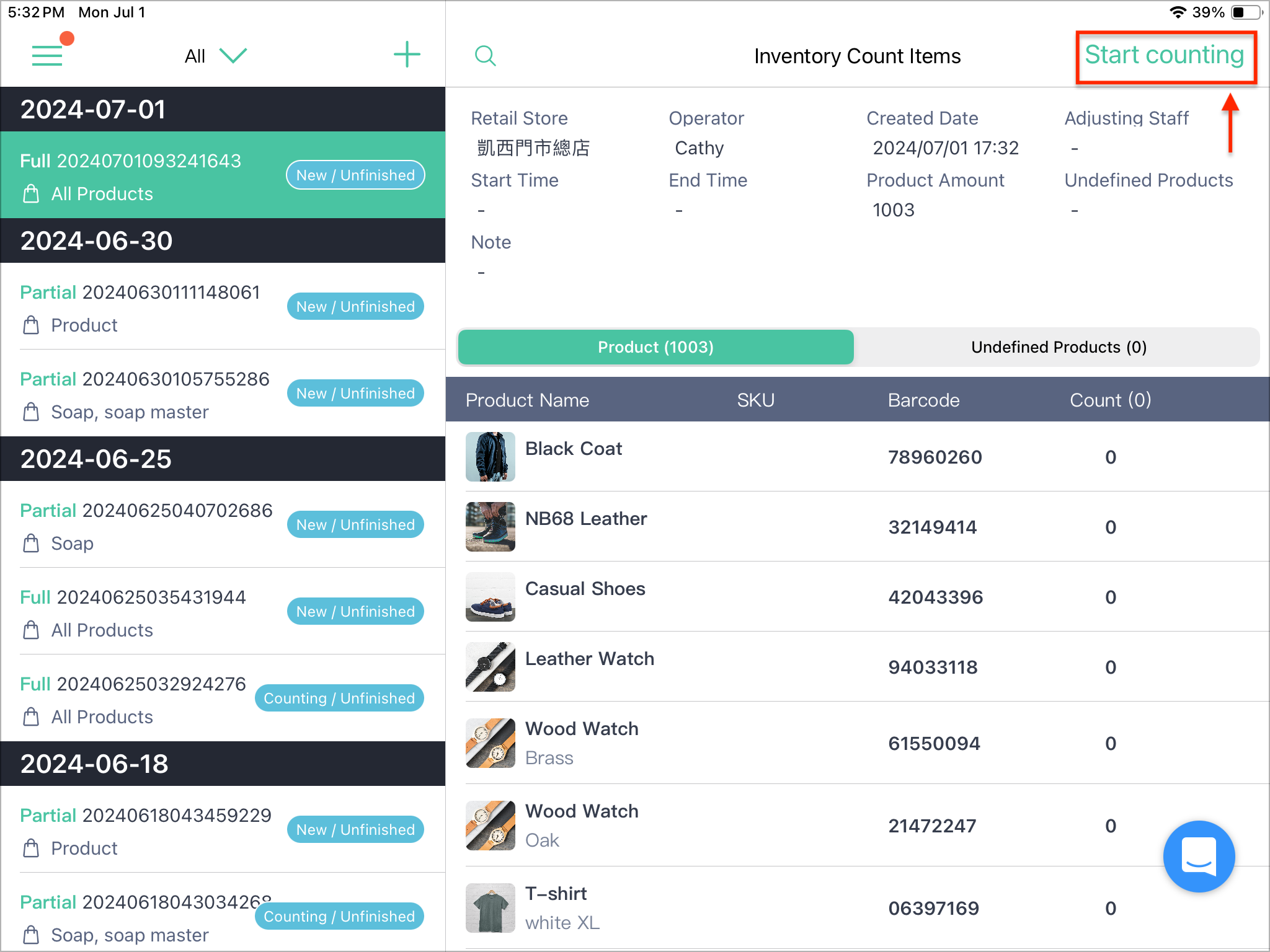
Task: Switch to Product (1003) tab
Action: pos(655,347)
